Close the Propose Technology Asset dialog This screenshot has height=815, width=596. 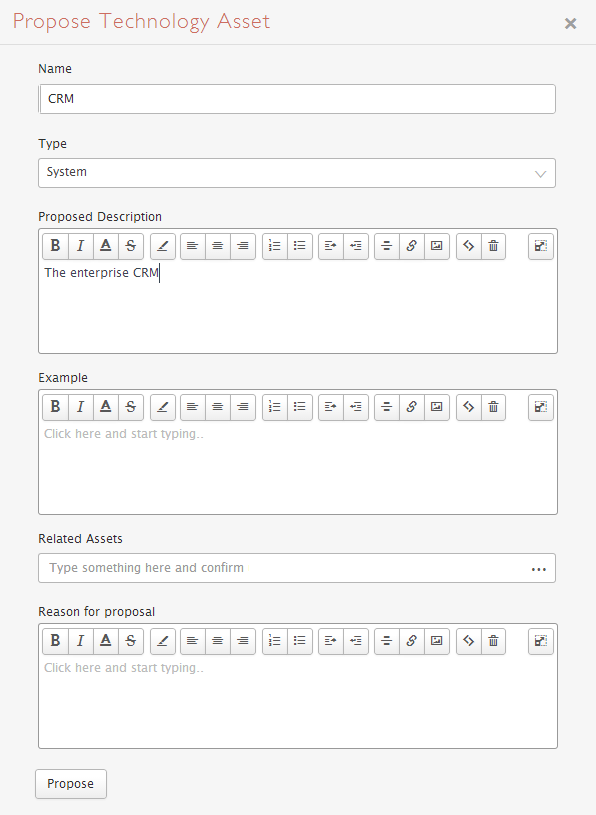tap(571, 23)
